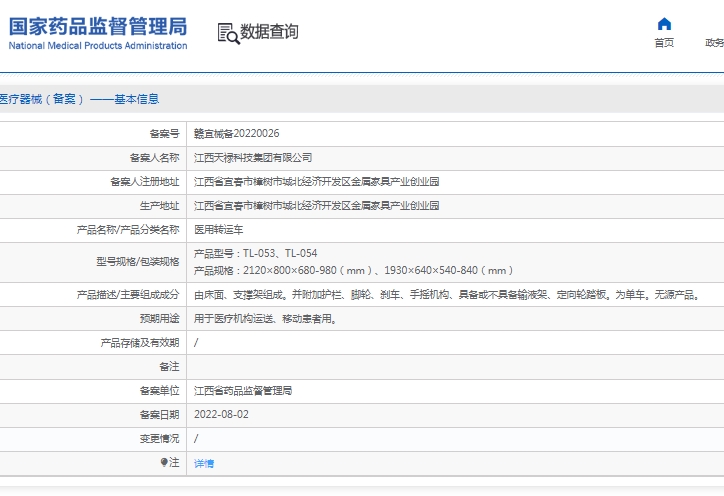Click the 备案人注册地址 label
Image resolution: width=724 pixels, height=496 pixels.
click(x=145, y=181)
